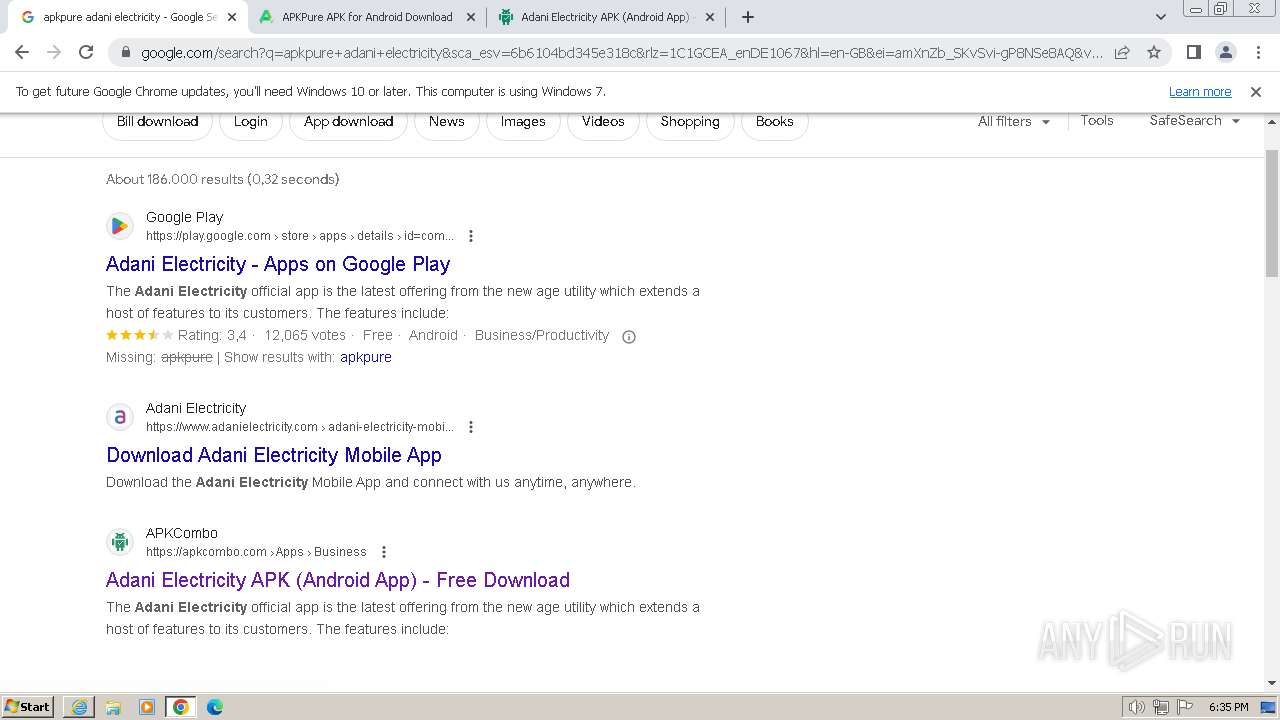
Task: Click the address bar URL field
Action: click(622, 53)
